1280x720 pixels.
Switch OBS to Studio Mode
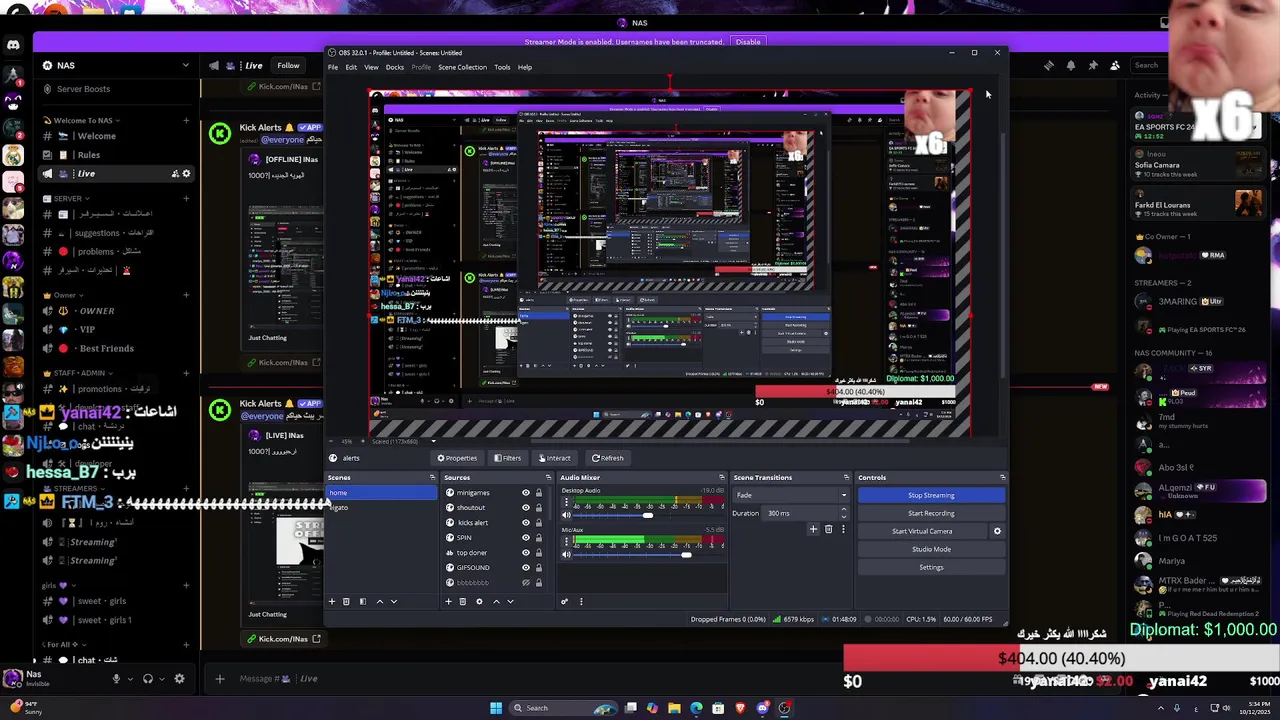pos(931,549)
